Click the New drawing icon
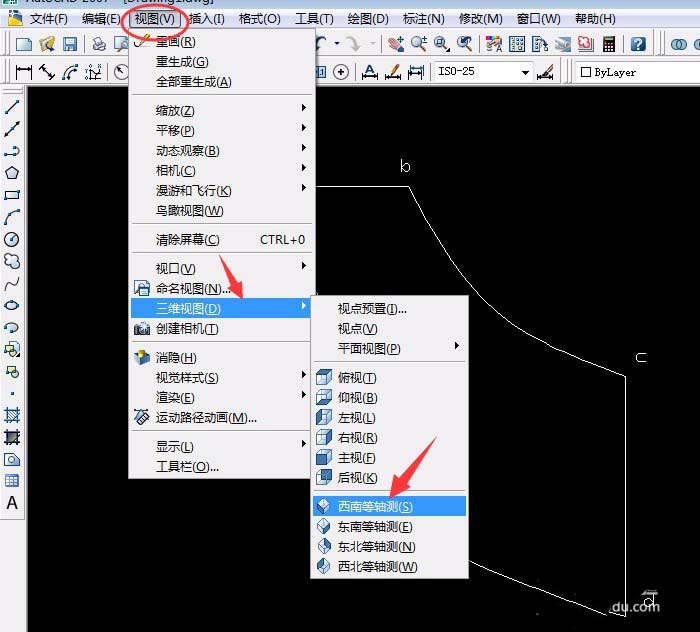 tap(24, 44)
